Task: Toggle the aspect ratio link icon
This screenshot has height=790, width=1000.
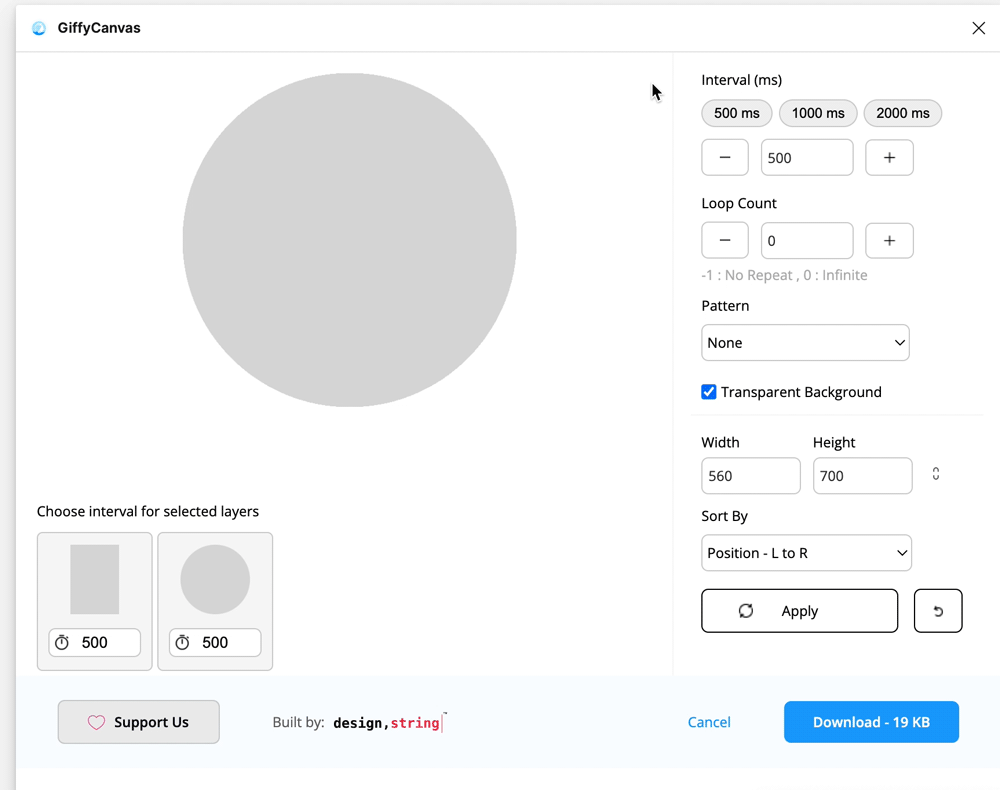Action: [x=936, y=474]
